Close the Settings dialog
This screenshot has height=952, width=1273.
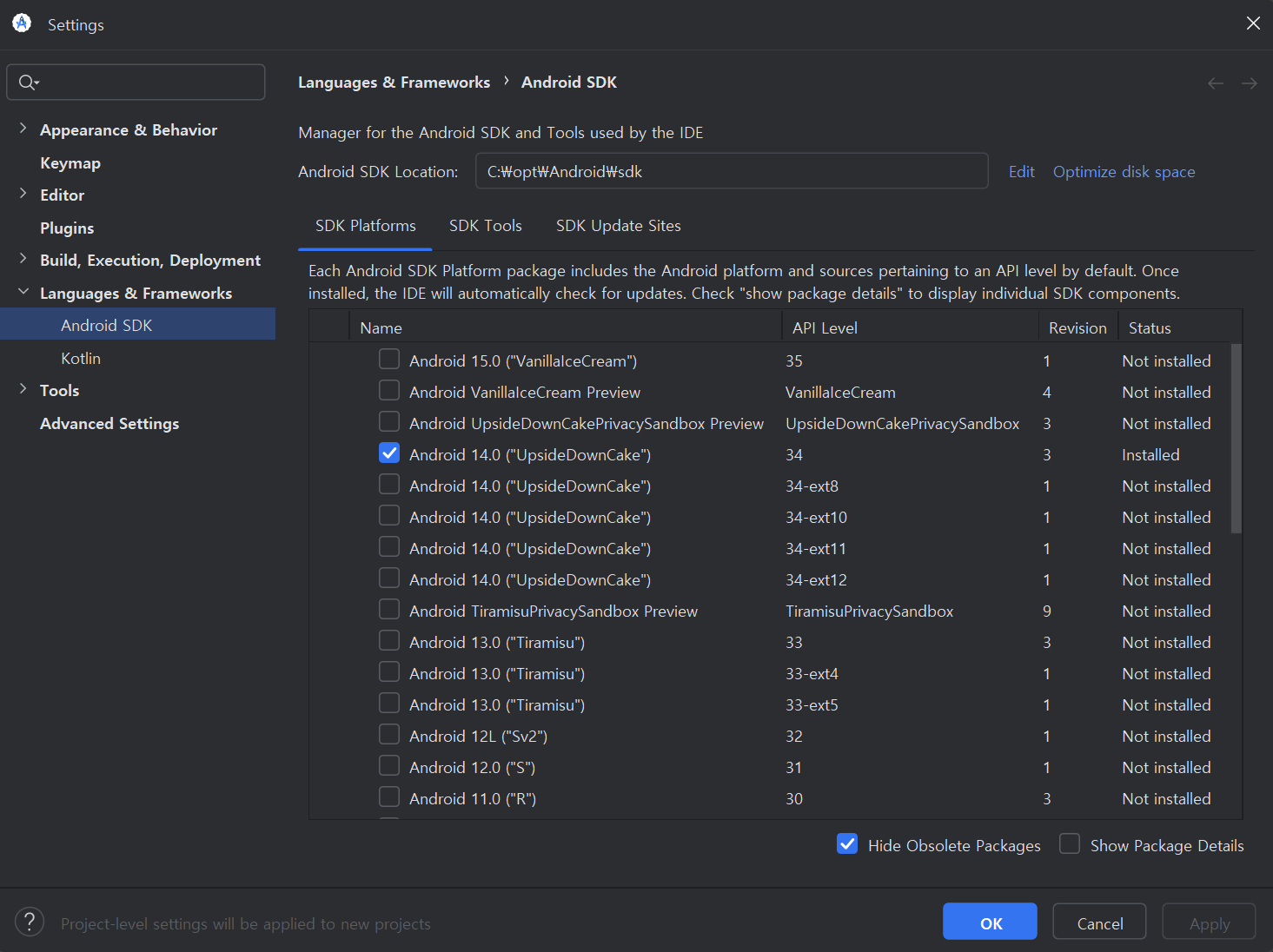pos(1253,23)
